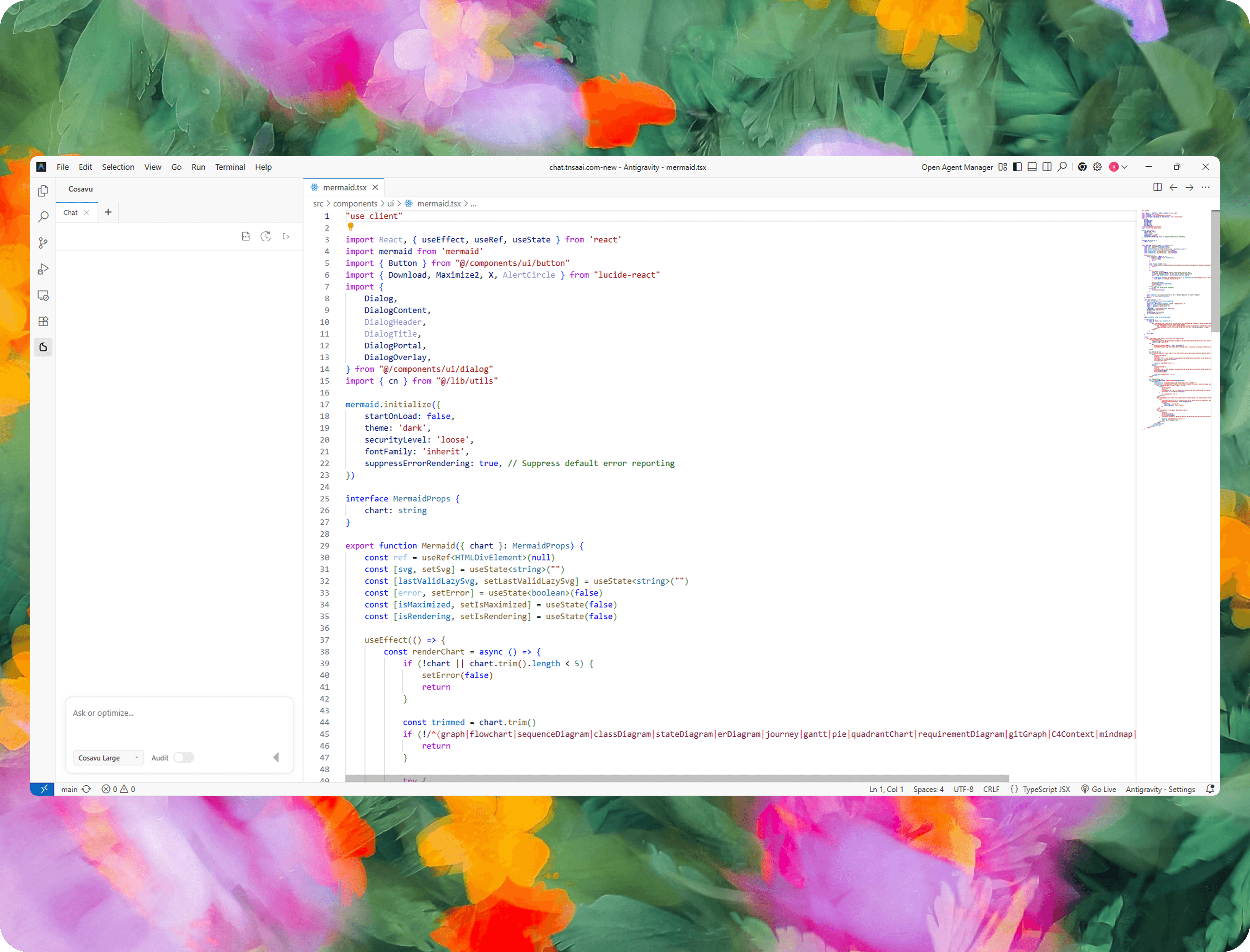Click the lightbulb code action icon
Screen dimensions: 1250x952
(x=351, y=227)
